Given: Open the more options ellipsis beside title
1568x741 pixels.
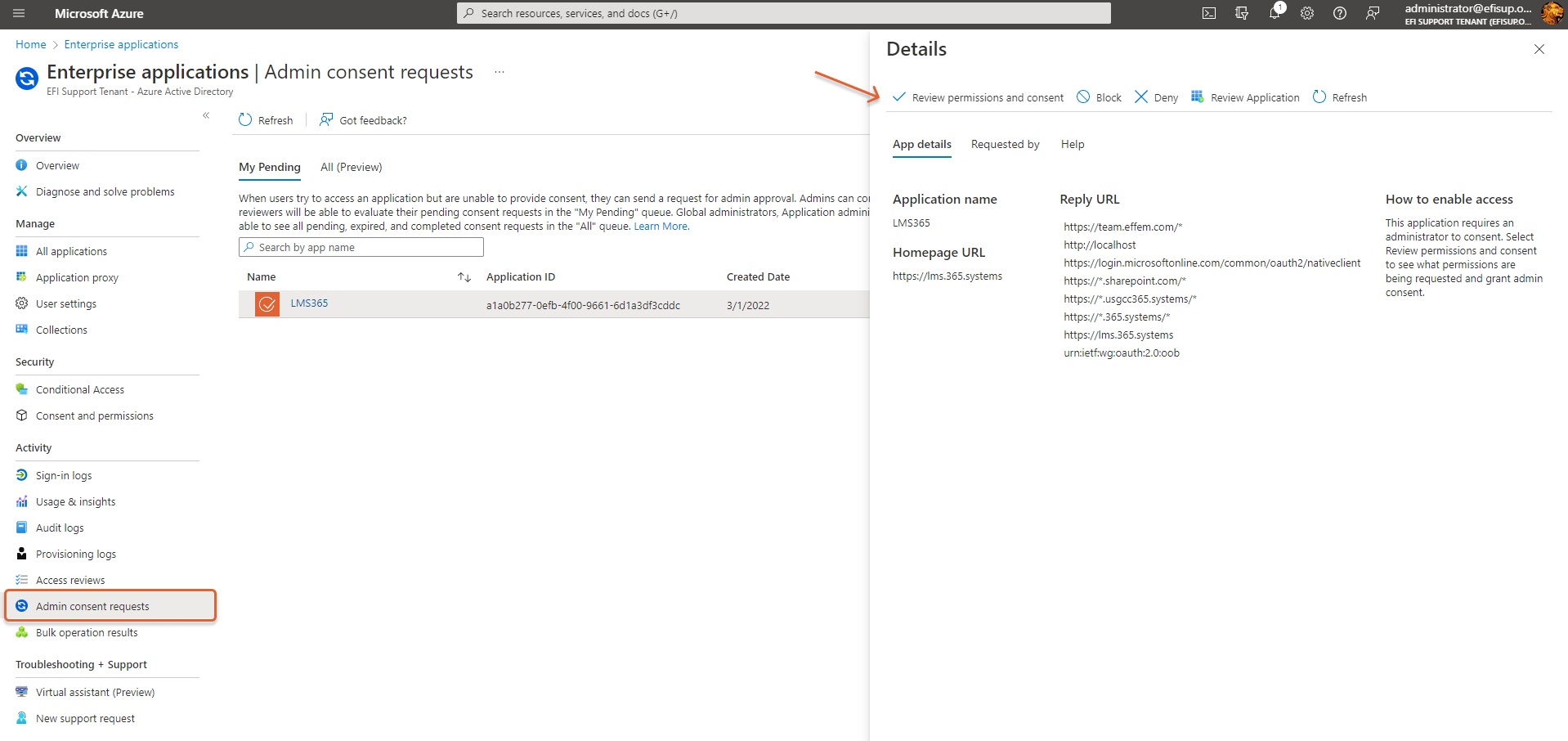Looking at the screenshot, I should tap(500, 72).
